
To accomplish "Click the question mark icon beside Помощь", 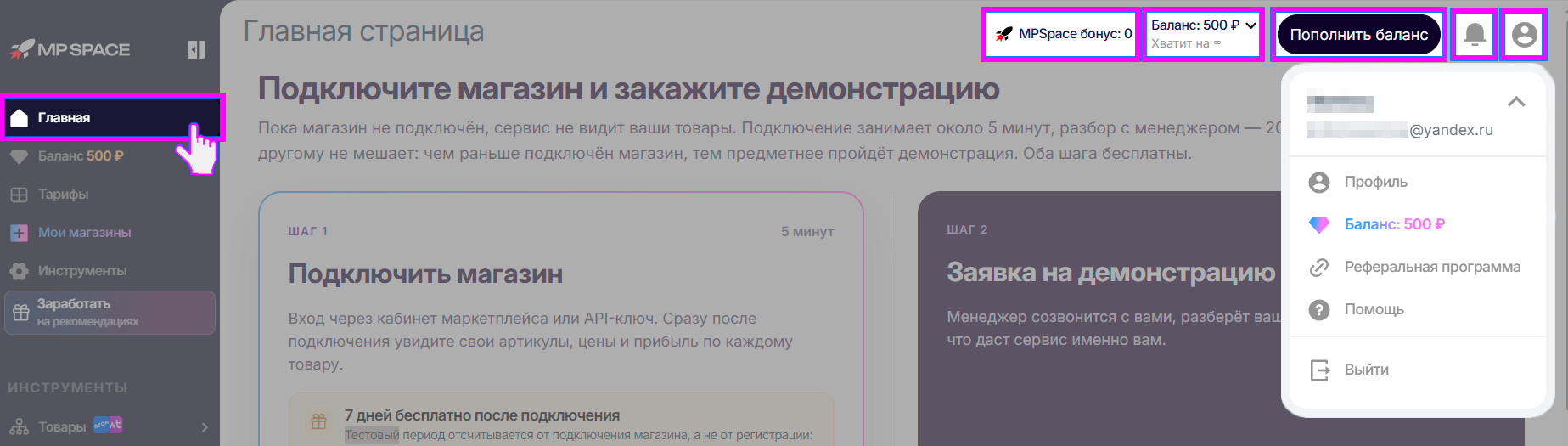I will tap(1319, 310).
